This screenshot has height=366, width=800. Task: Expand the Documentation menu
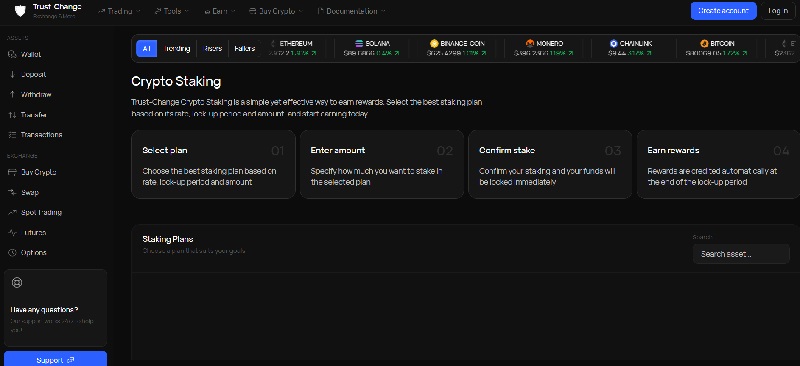pos(351,11)
